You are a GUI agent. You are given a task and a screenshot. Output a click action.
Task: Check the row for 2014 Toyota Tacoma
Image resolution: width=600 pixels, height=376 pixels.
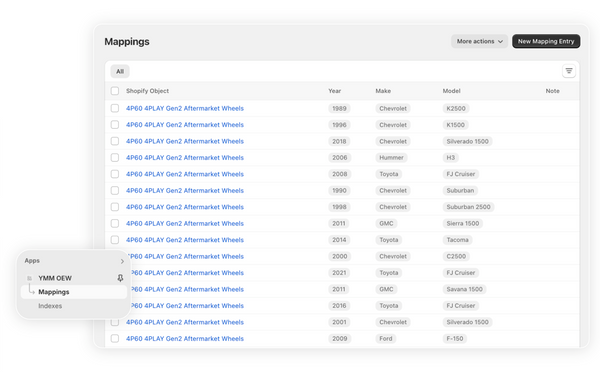(x=115, y=240)
